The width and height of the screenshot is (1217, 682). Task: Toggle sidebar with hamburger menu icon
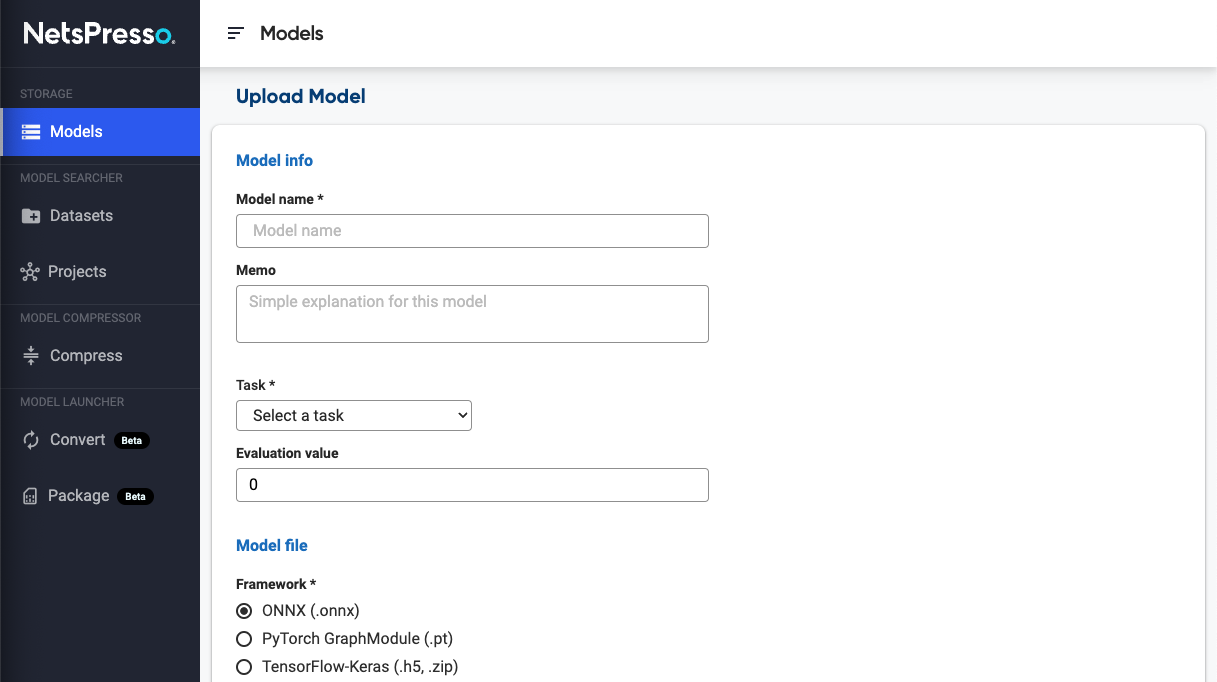(236, 33)
